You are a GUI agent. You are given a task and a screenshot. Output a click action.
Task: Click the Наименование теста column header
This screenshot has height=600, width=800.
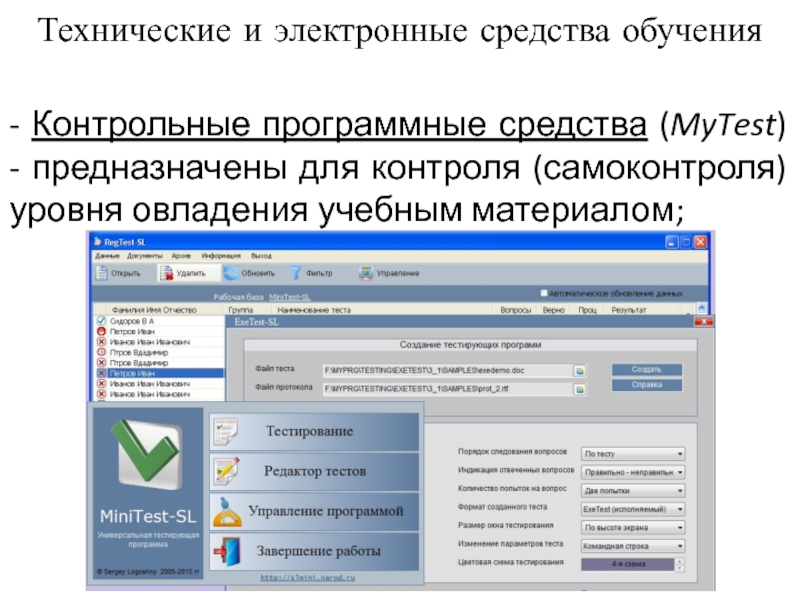(x=314, y=310)
